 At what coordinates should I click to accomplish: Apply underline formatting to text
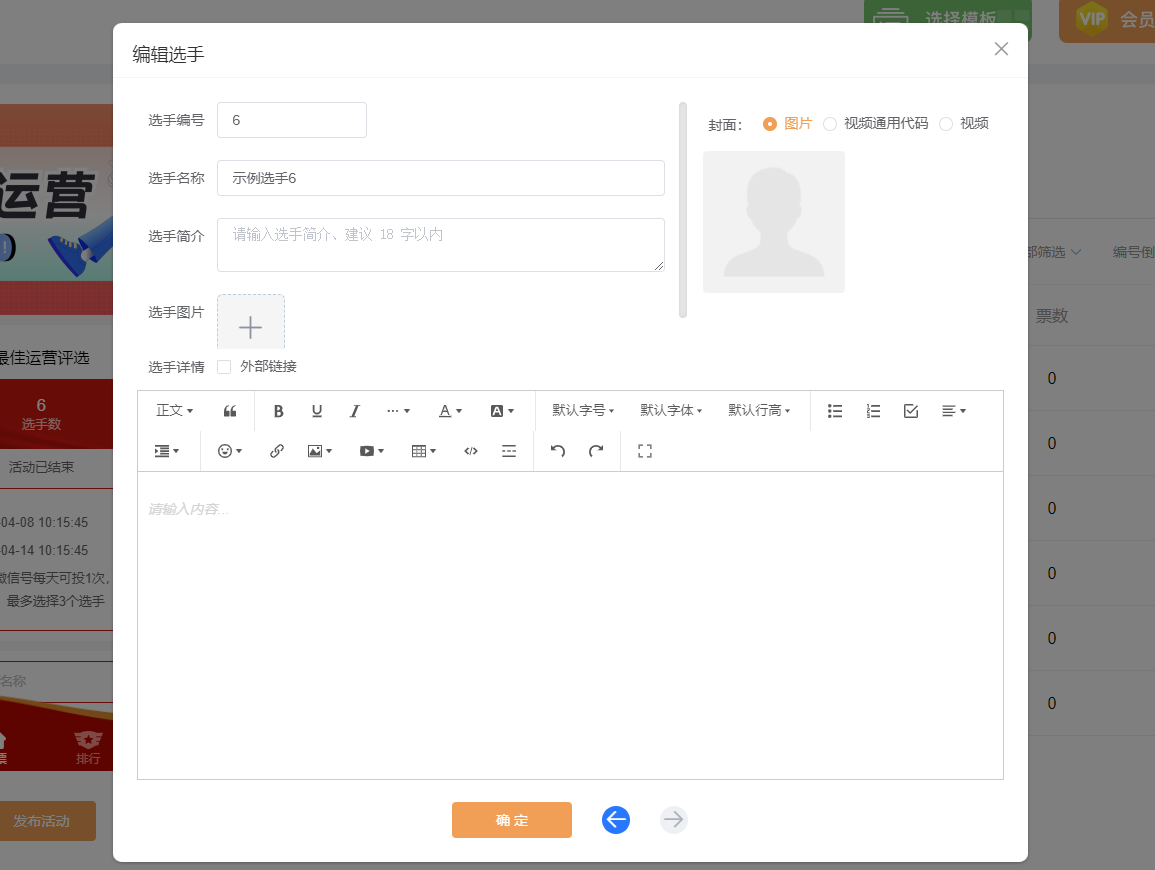(x=317, y=411)
